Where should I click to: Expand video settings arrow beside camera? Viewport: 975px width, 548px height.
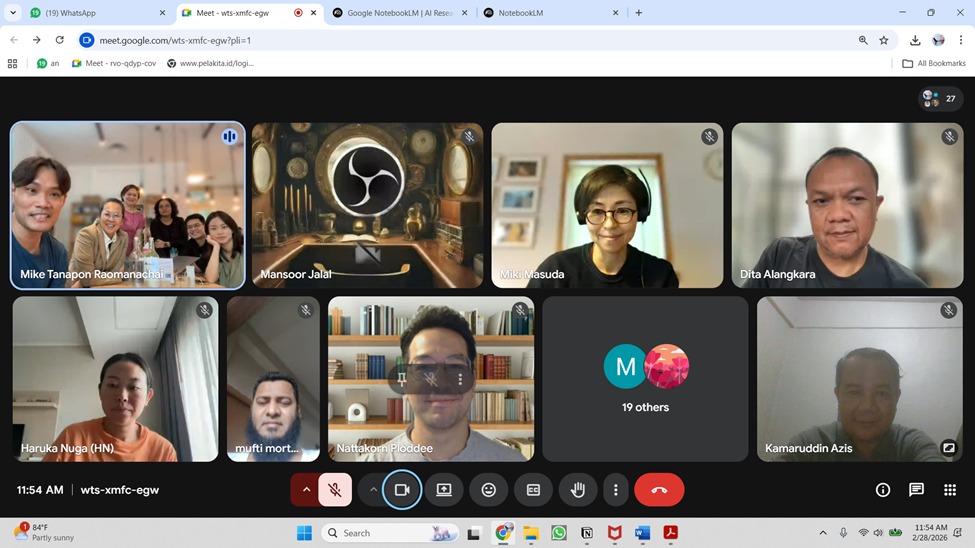click(373, 490)
